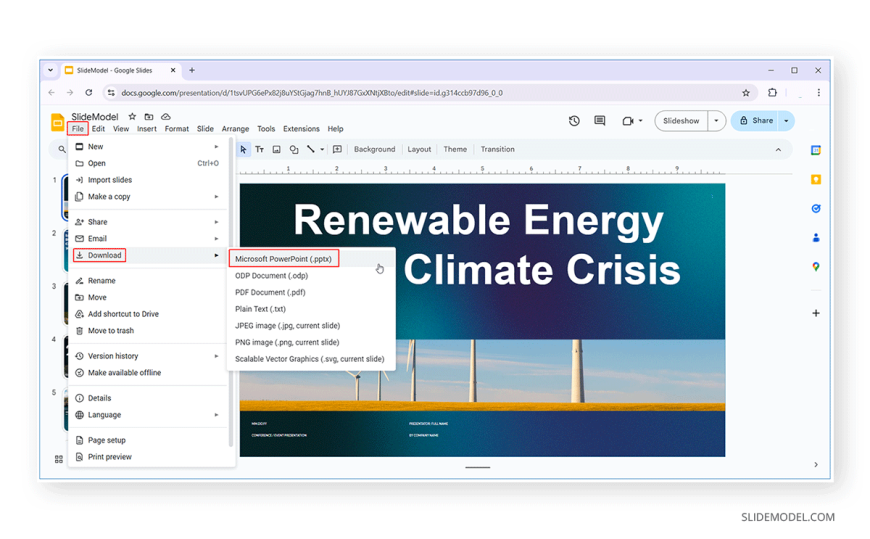870x539 pixels.
Task: Expand the Version history submenu
Action: 216,356
